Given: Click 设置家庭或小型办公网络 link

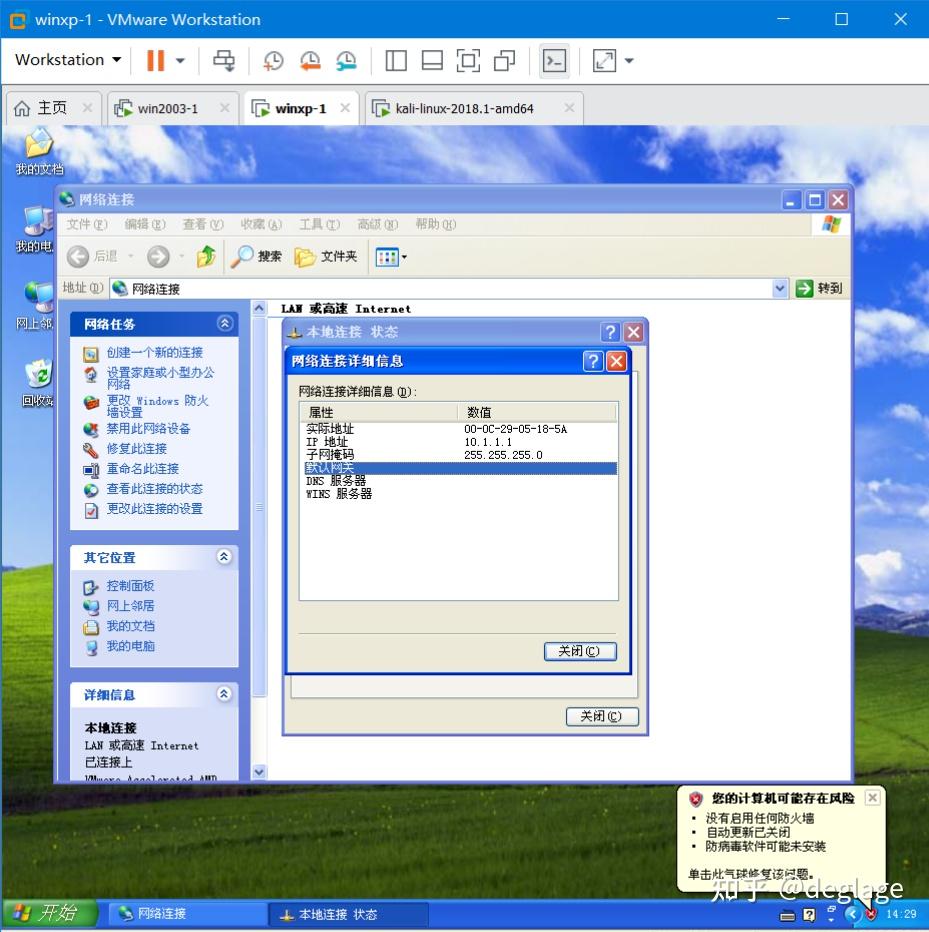Looking at the screenshot, I should click(x=160, y=378).
